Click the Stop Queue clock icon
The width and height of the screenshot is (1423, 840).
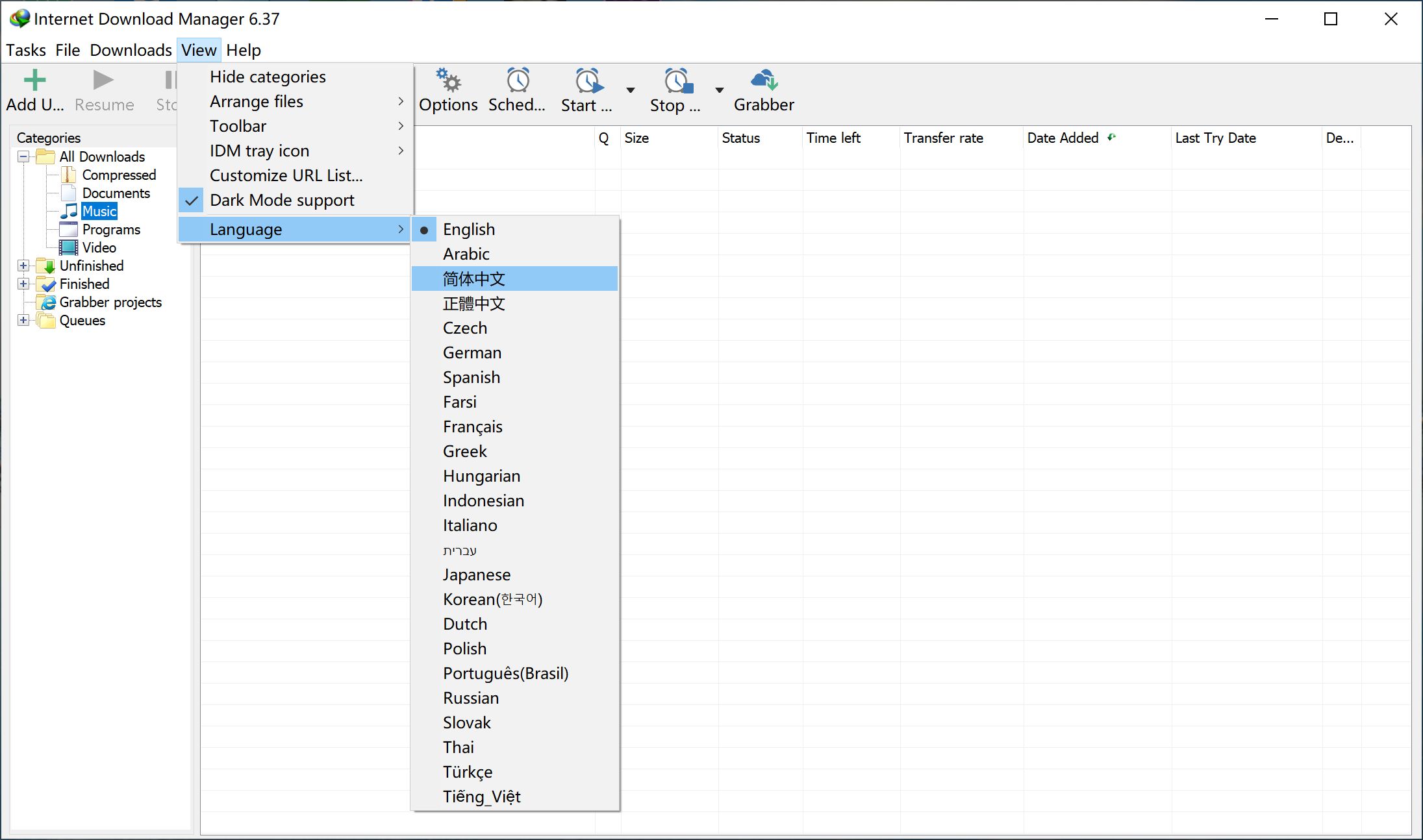(678, 80)
